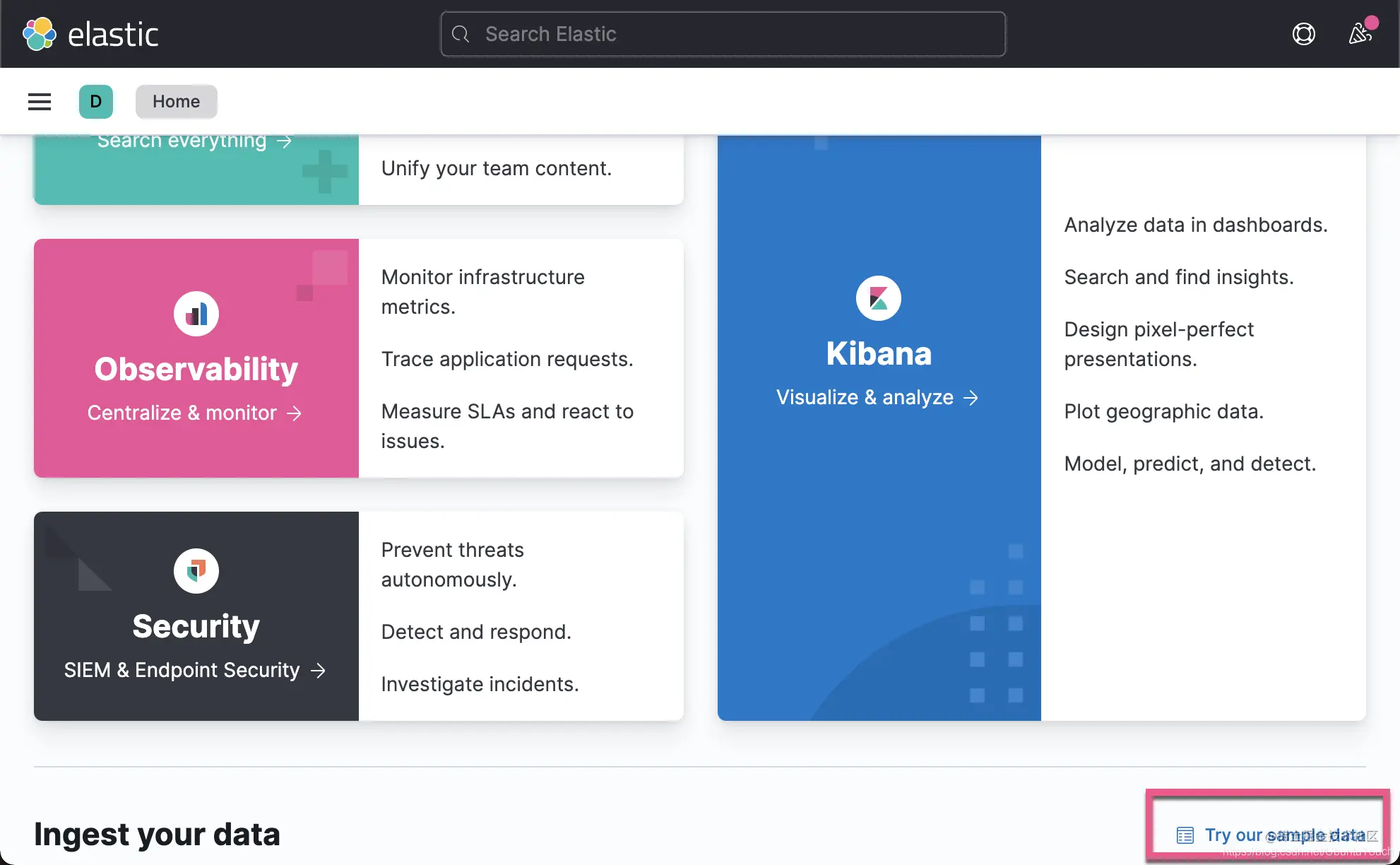This screenshot has height=865, width=1400.
Task: Select the Home breadcrumb
Action: [177, 102]
